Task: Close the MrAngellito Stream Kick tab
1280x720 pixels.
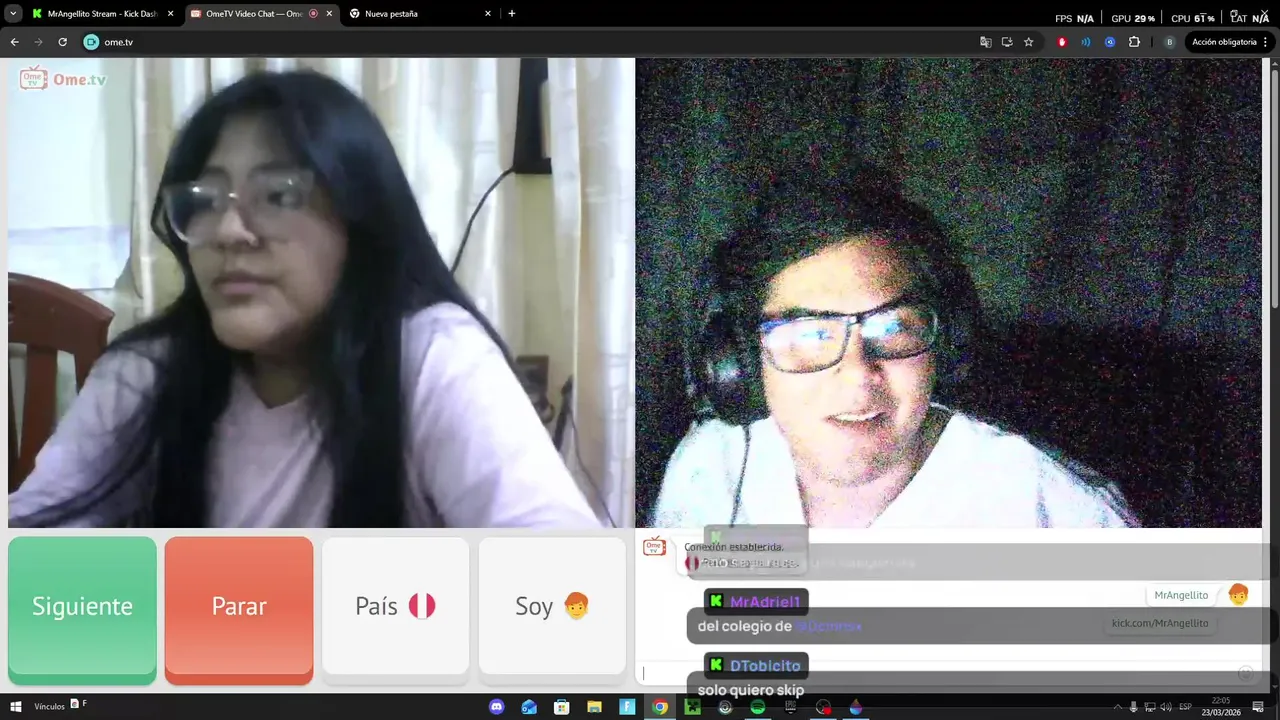Action: [x=170, y=14]
